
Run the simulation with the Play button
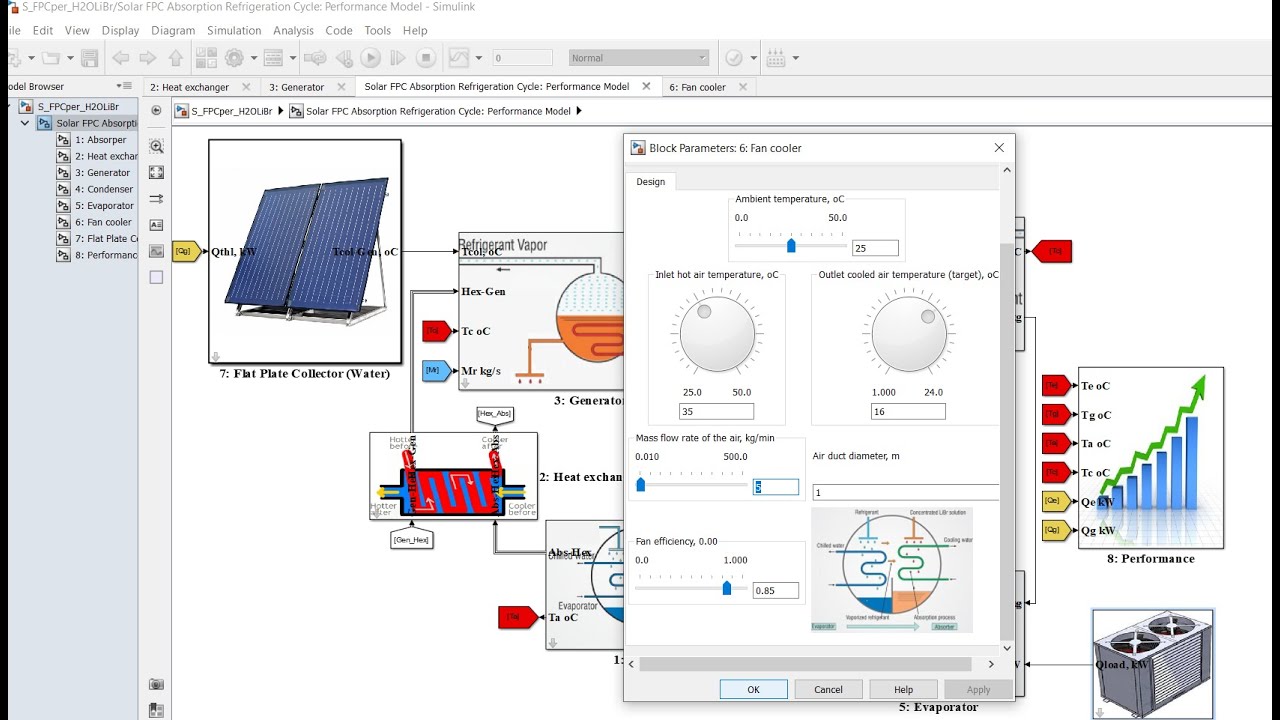point(370,58)
